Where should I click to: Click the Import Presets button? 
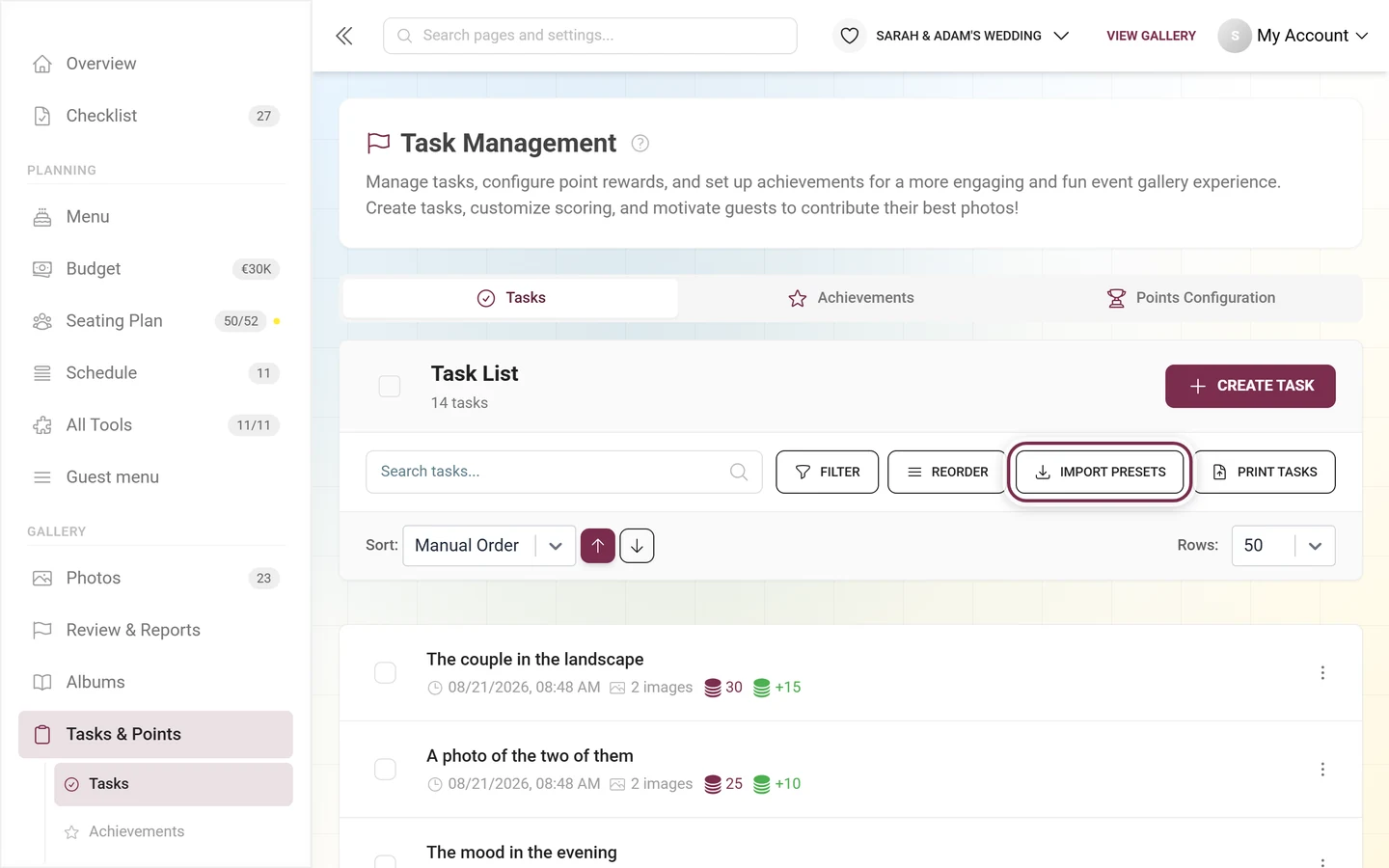(x=1100, y=472)
